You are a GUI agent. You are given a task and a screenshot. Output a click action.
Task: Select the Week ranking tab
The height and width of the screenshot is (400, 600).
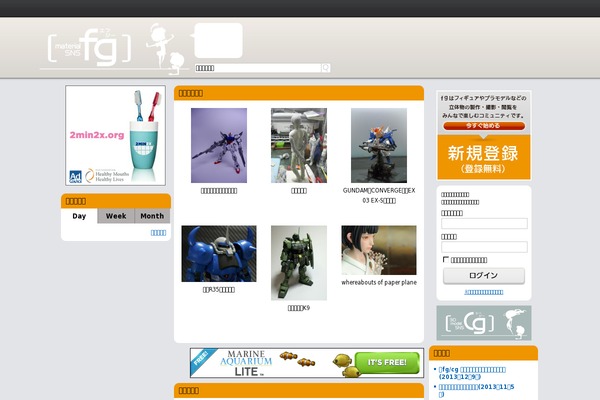click(x=116, y=216)
